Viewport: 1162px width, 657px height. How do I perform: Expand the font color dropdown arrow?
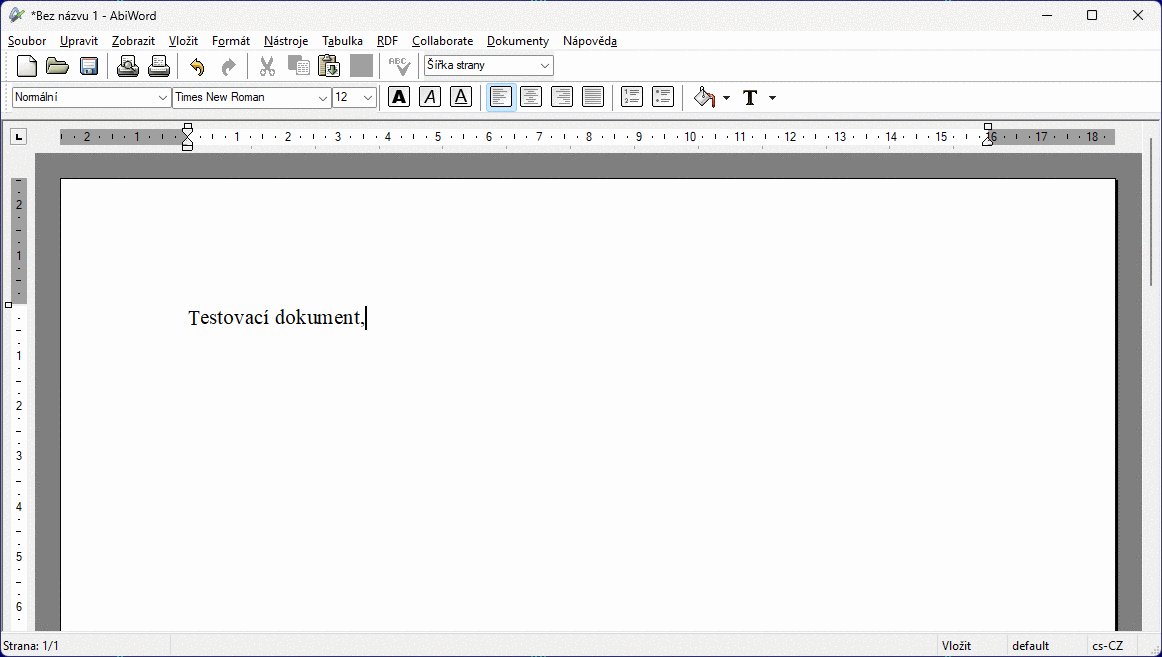pos(772,98)
